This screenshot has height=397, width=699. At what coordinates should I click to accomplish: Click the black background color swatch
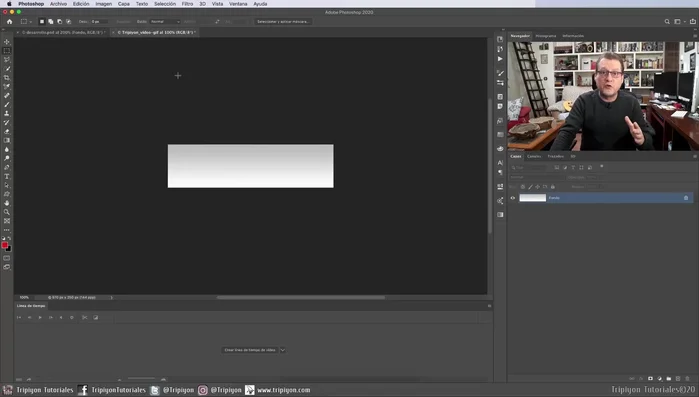tap(9, 249)
